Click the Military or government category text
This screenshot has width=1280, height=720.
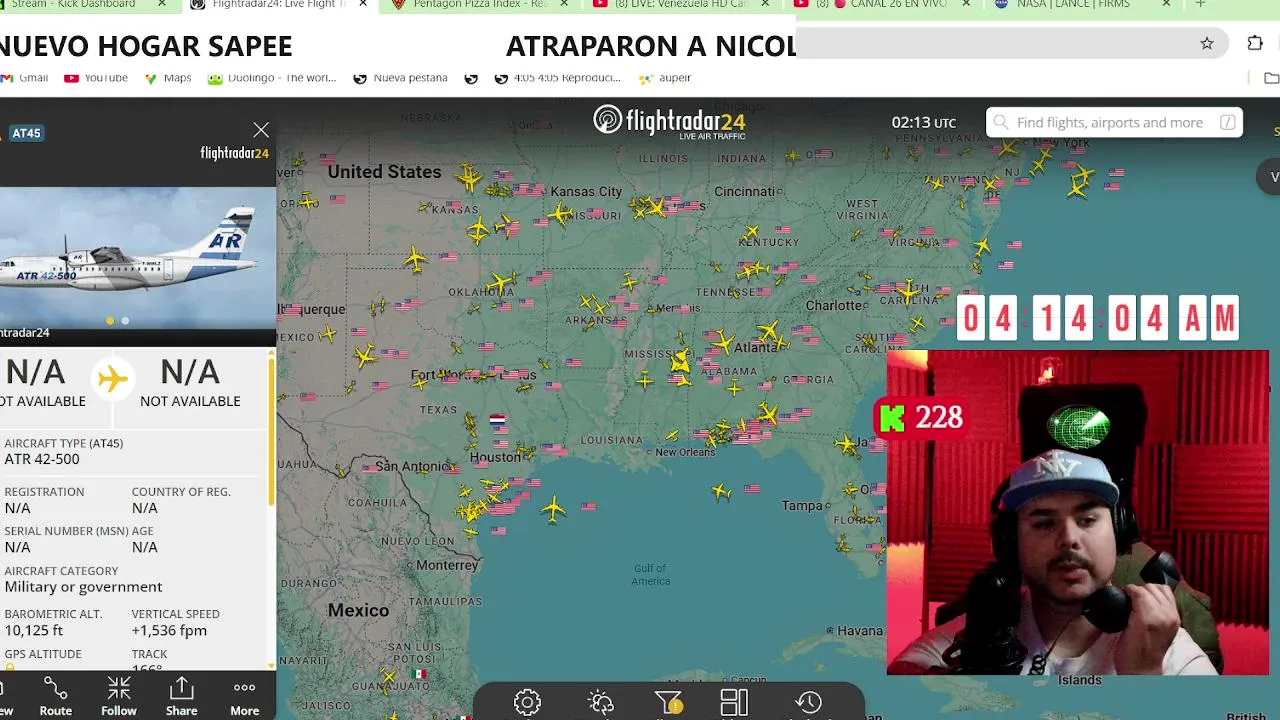point(83,587)
